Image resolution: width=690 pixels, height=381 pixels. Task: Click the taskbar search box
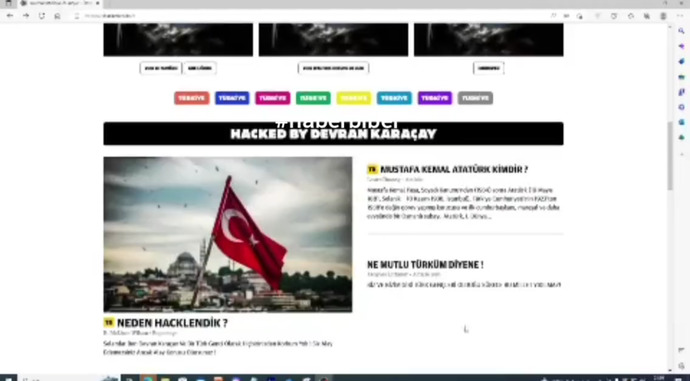tap(68, 378)
